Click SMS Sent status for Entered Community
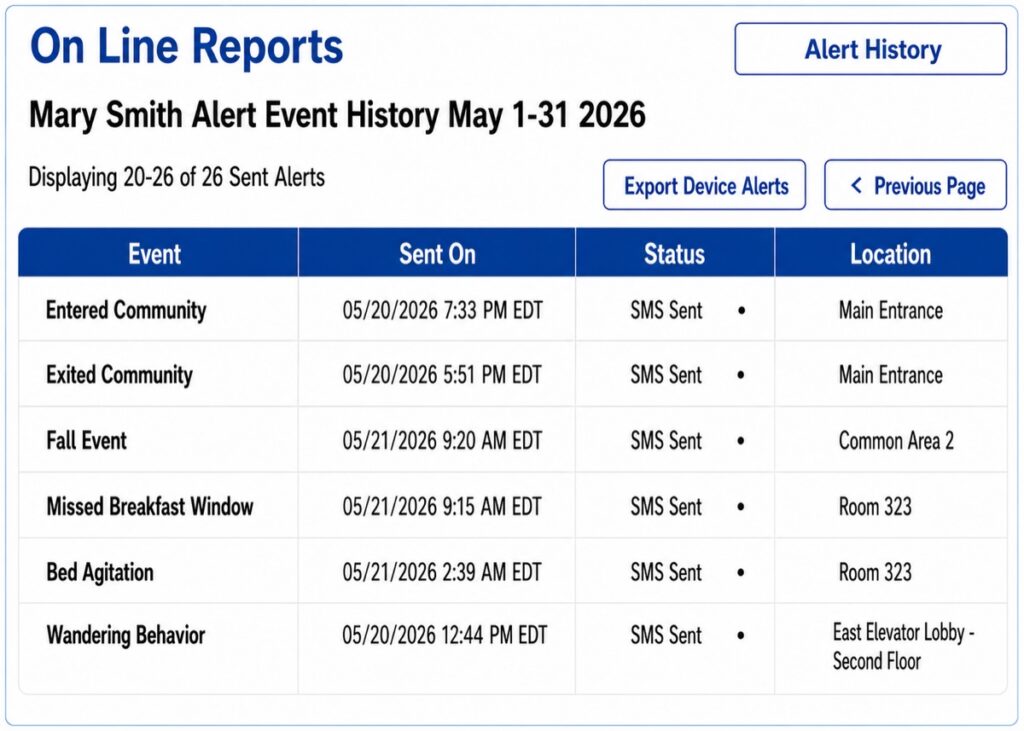This screenshot has height=731, width=1024. click(666, 310)
